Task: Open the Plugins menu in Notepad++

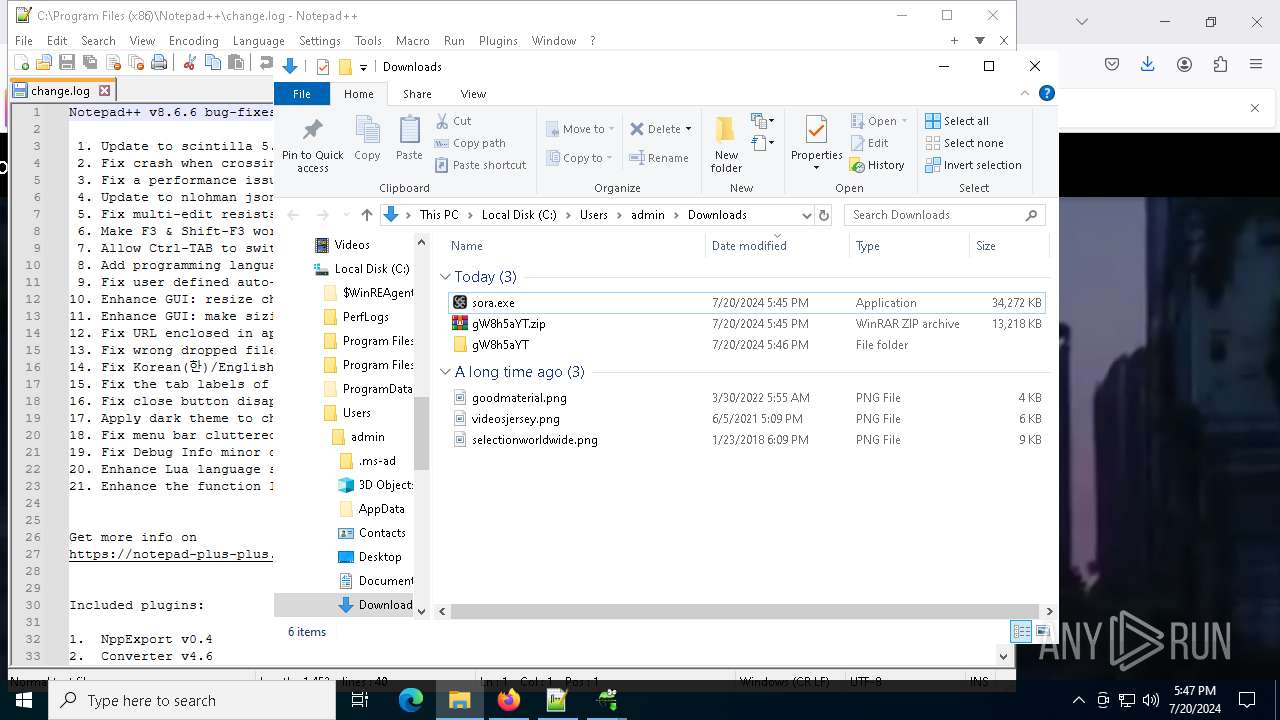Action: click(x=498, y=41)
